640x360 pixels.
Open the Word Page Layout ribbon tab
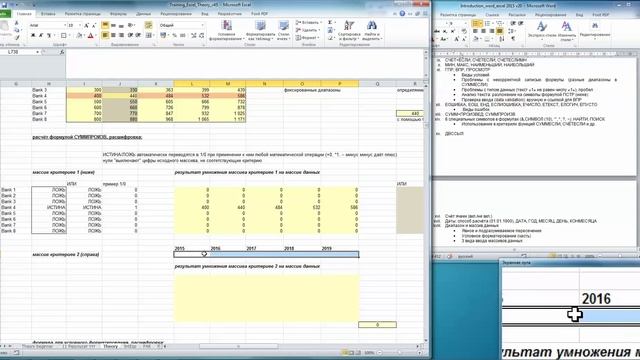[x=458, y=15]
